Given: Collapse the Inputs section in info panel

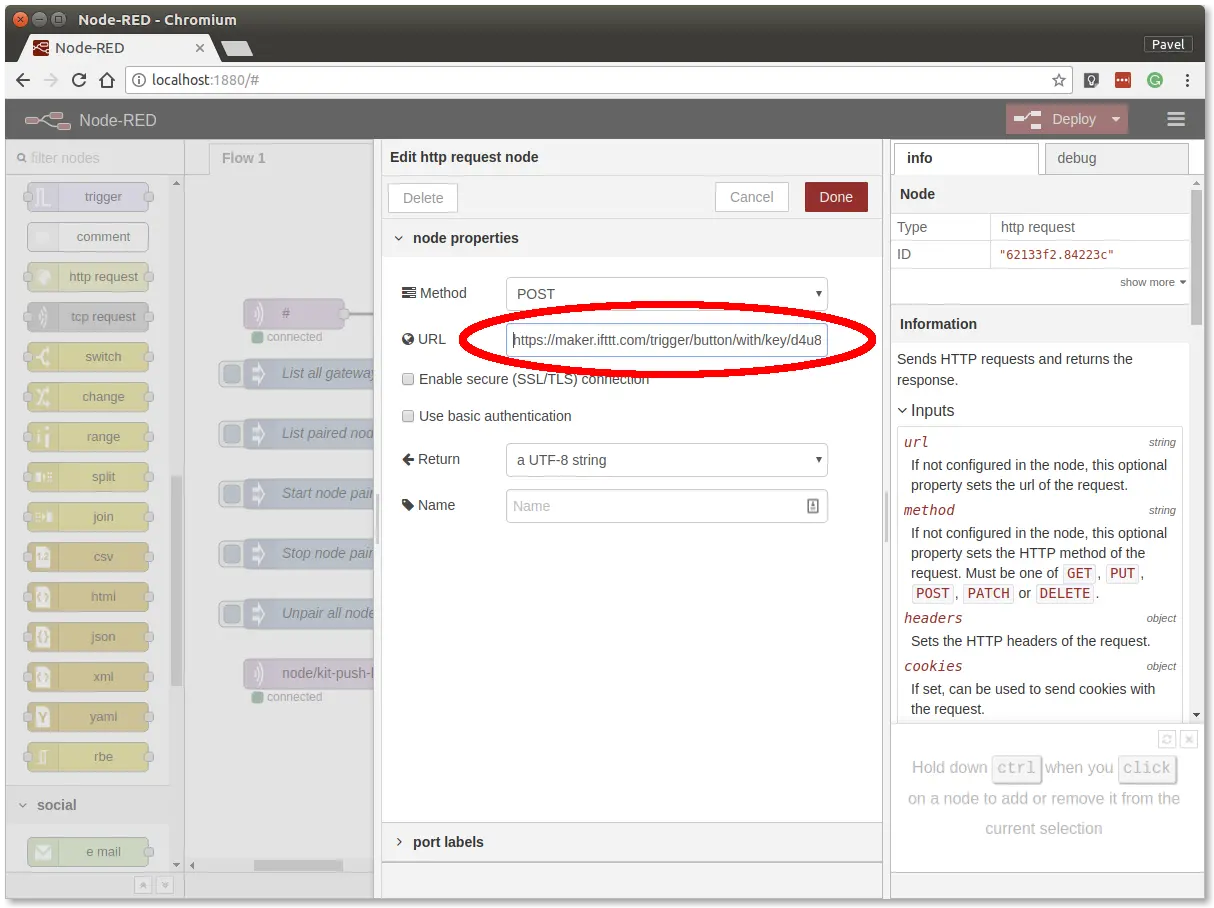Looking at the screenshot, I should click(x=926, y=411).
